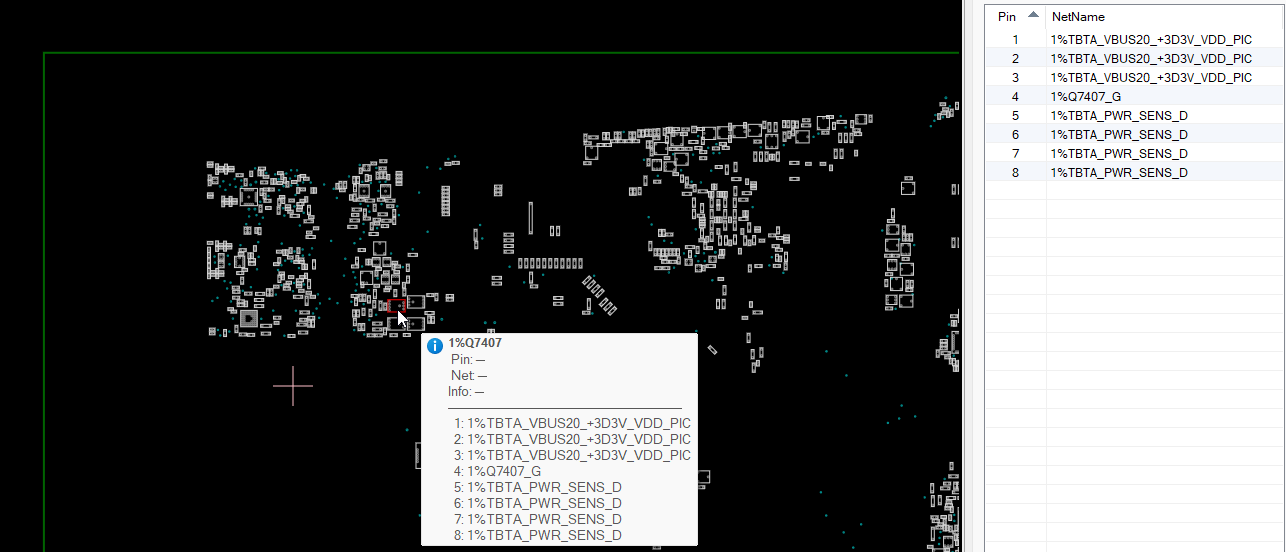Select pin 1 row TBTA_VBUS20_+3D3V_VDD_PIC in table
Screen dimensions: 1286x552
click(x=1134, y=40)
